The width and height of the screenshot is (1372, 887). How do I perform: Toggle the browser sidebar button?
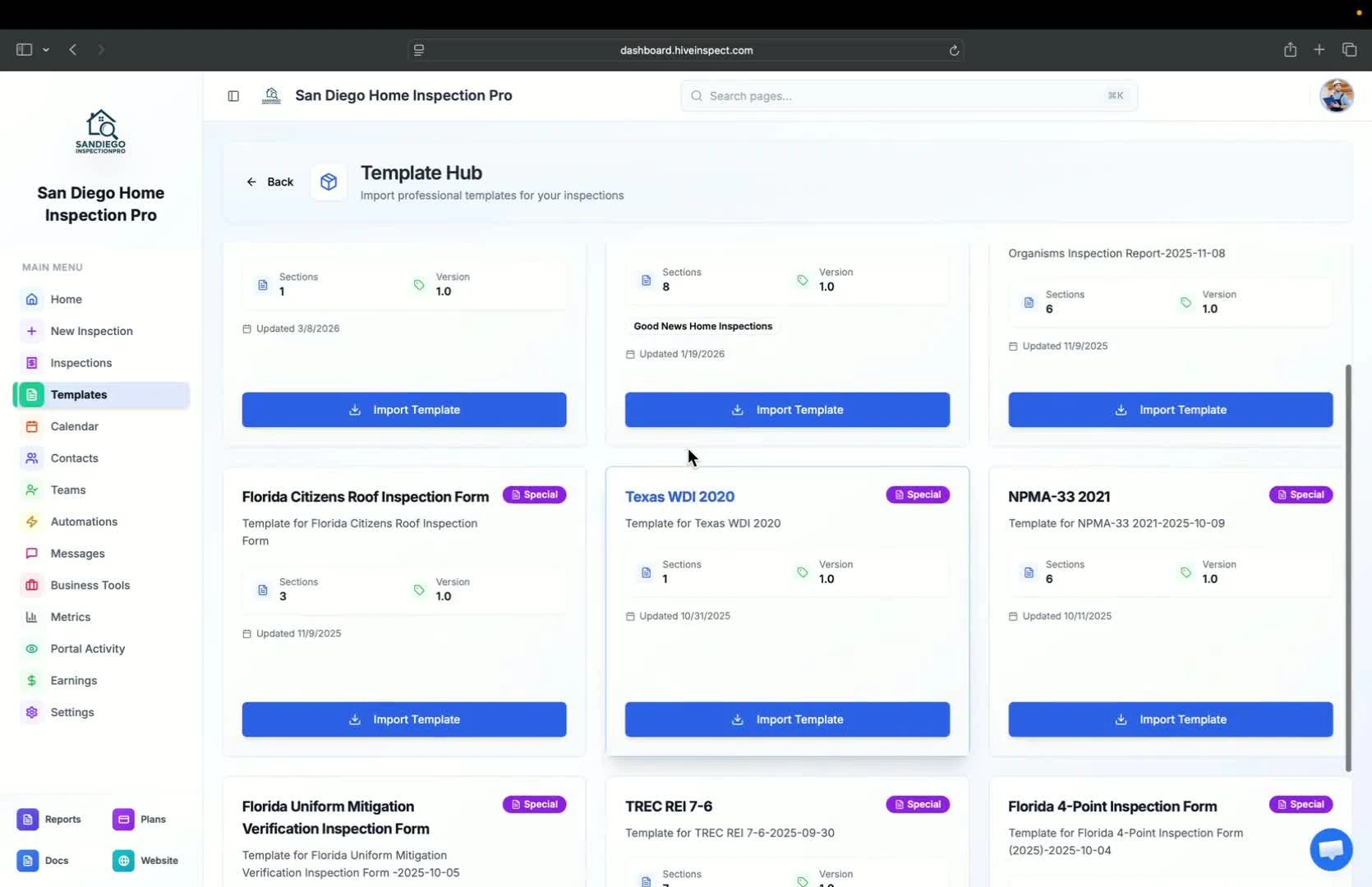point(24,49)
